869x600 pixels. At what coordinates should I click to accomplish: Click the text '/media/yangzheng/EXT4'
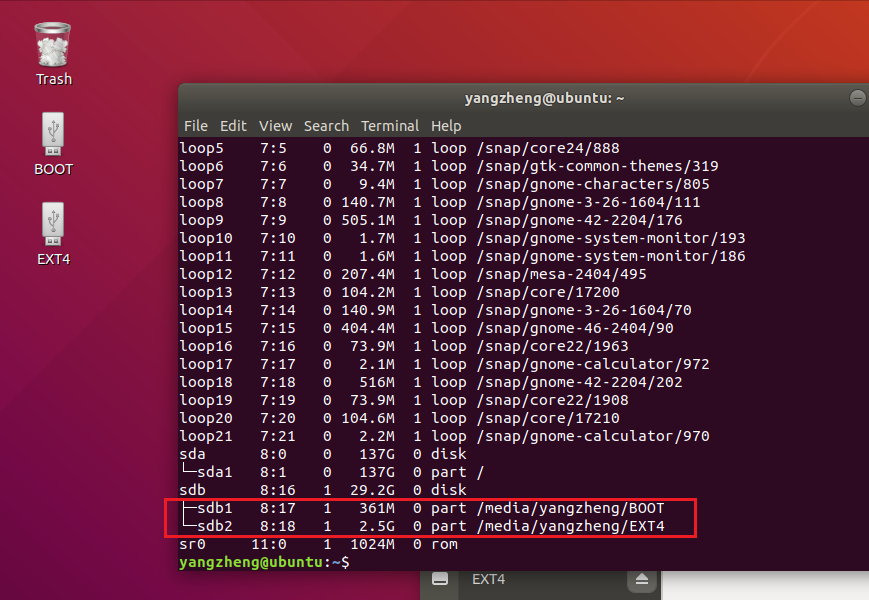570,526
